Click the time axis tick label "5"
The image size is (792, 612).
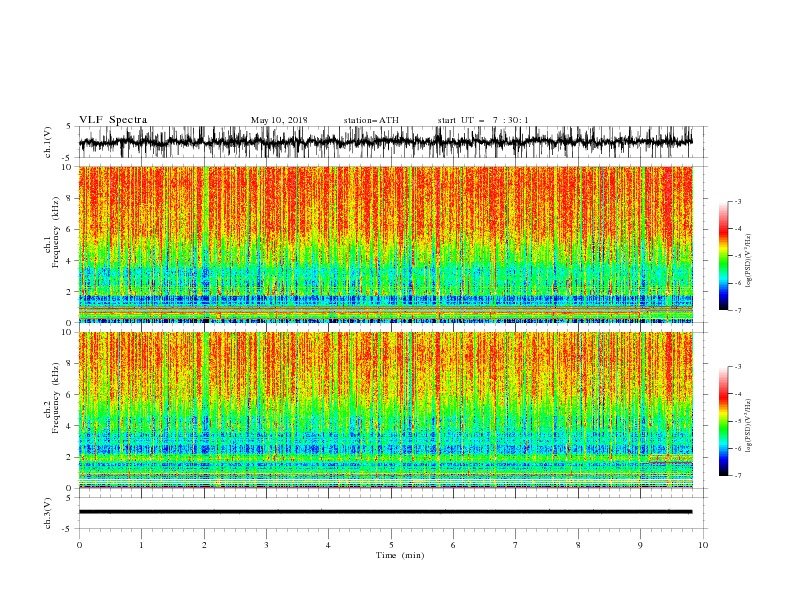tap(391, 545)
